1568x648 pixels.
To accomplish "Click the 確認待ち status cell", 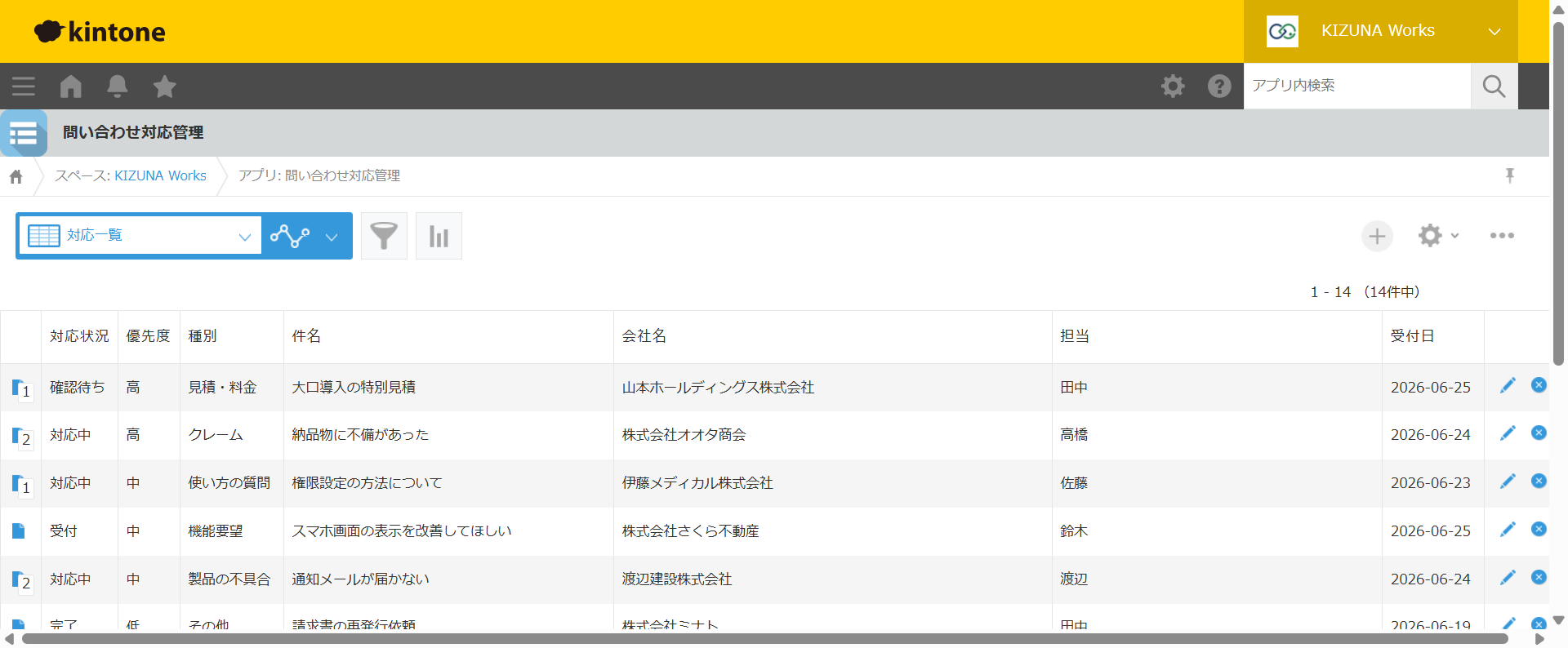I will coord(78,388).
